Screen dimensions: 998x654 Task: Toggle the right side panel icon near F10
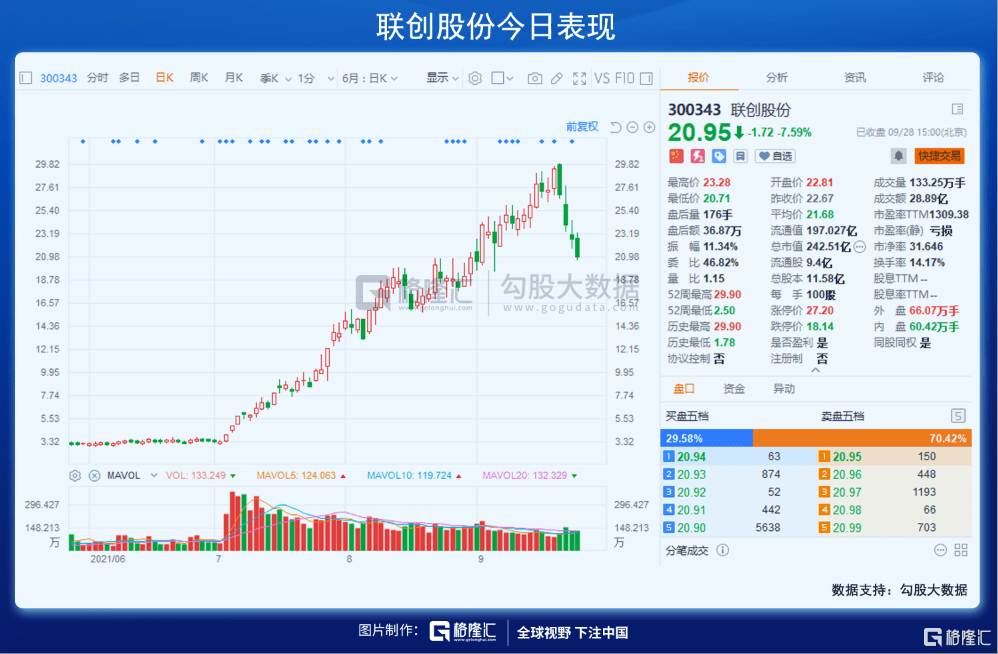pyautogui.click(x=646, y=78)
